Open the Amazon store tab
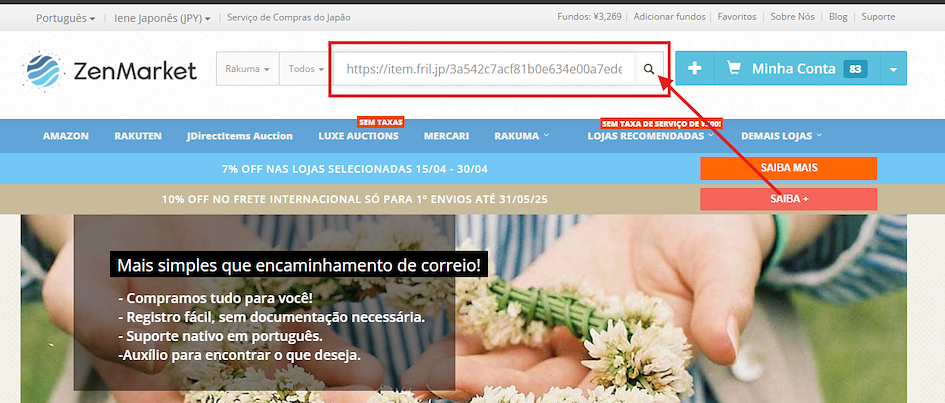The height and width of the screenshot is (403, 945). (x=66, y=136)
